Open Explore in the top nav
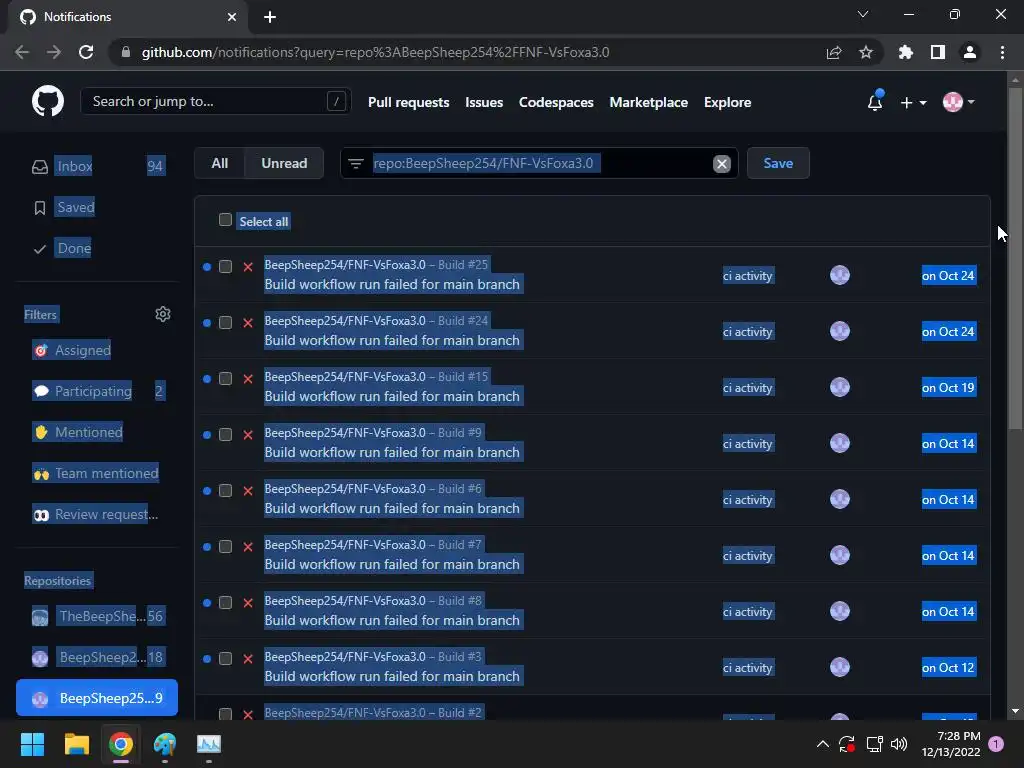The height and width of the screenshot is (768, 1024). tap(728, 103)
